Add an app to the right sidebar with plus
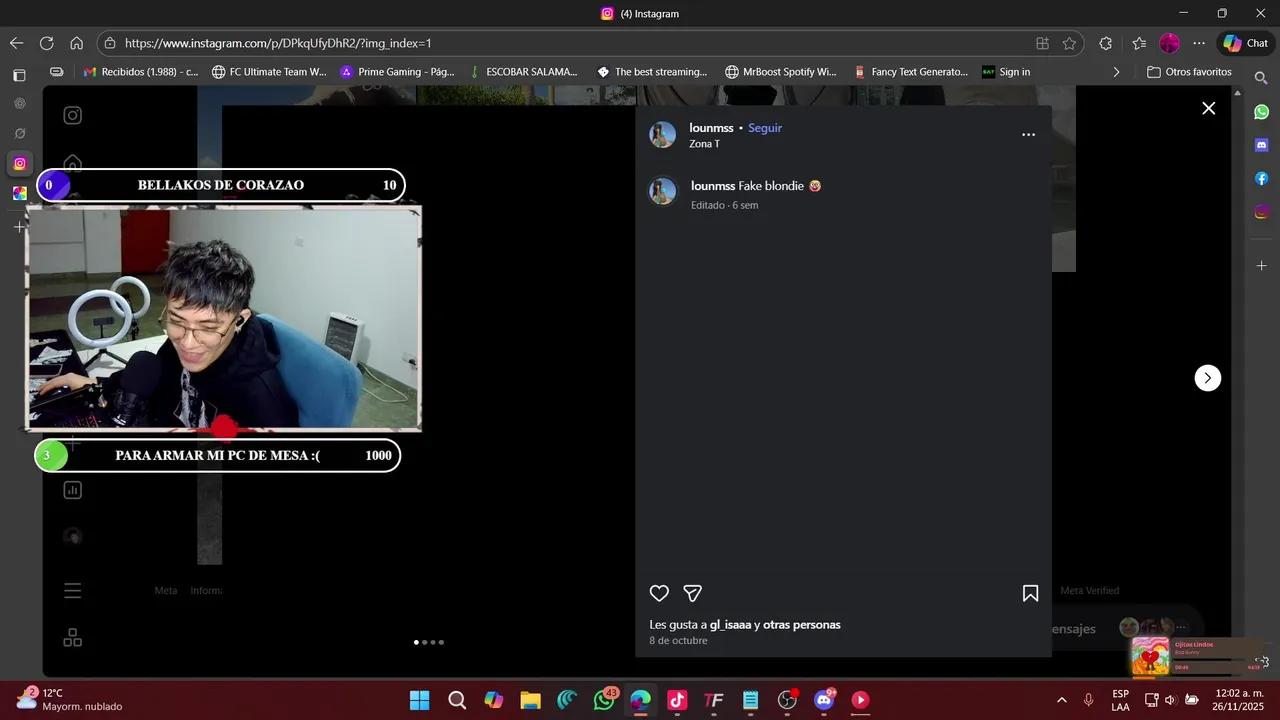 click(x=1261, y=266)
